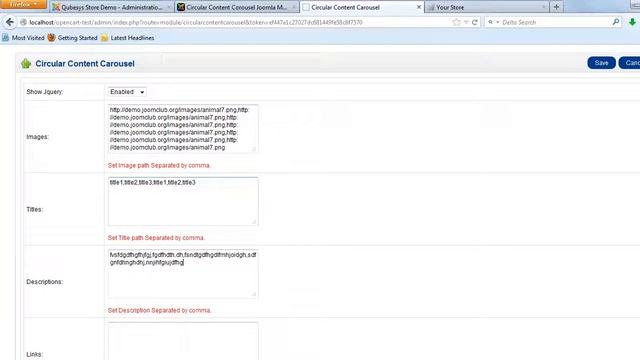
Task: Click the green Circular Content Carousel module icon
Action: (26, 63)
